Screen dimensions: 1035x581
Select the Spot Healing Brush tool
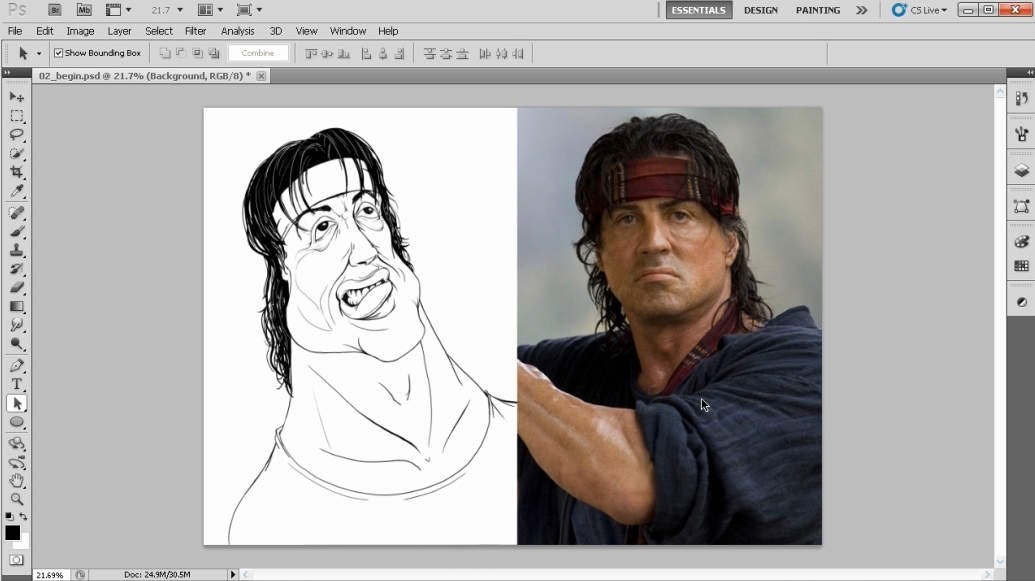pyautogui.click(x=17, y=213)
